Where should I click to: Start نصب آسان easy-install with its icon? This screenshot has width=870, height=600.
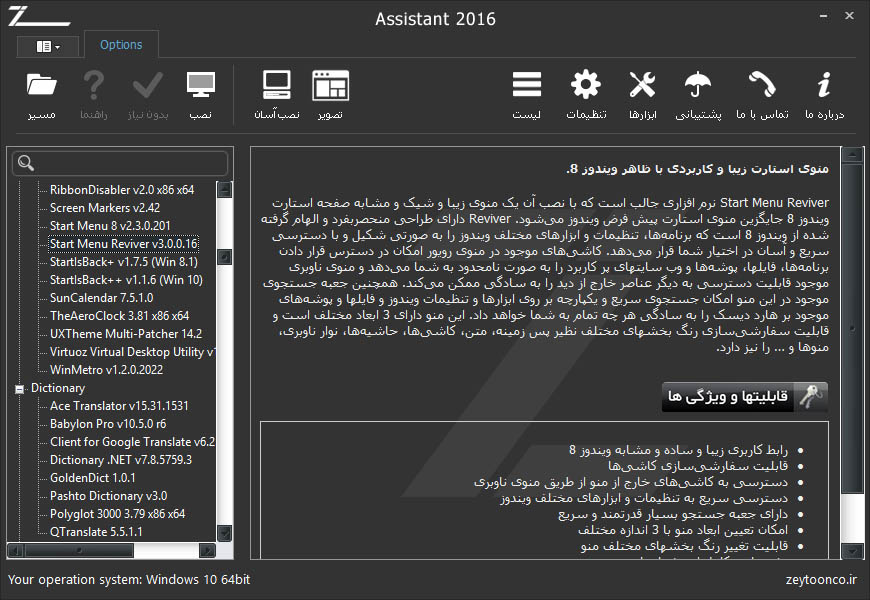tap(276, 85)
